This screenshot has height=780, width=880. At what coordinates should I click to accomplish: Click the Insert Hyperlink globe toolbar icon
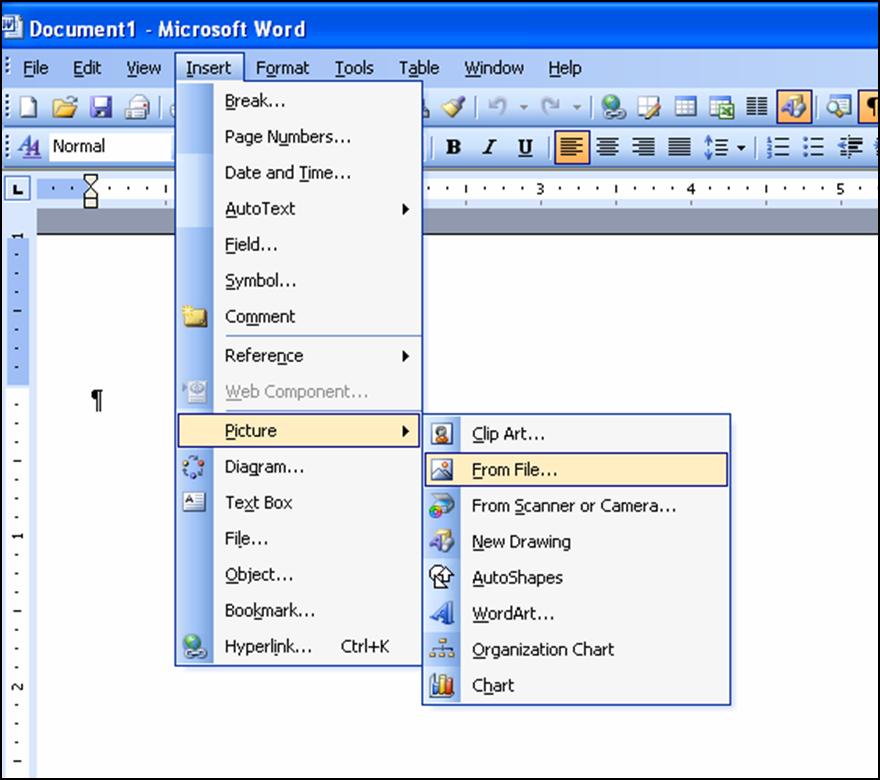613,107
